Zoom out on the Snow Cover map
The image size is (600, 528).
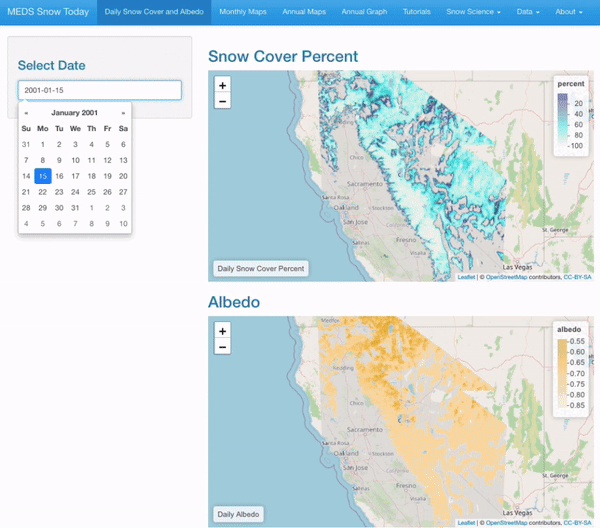pos(222,100)
